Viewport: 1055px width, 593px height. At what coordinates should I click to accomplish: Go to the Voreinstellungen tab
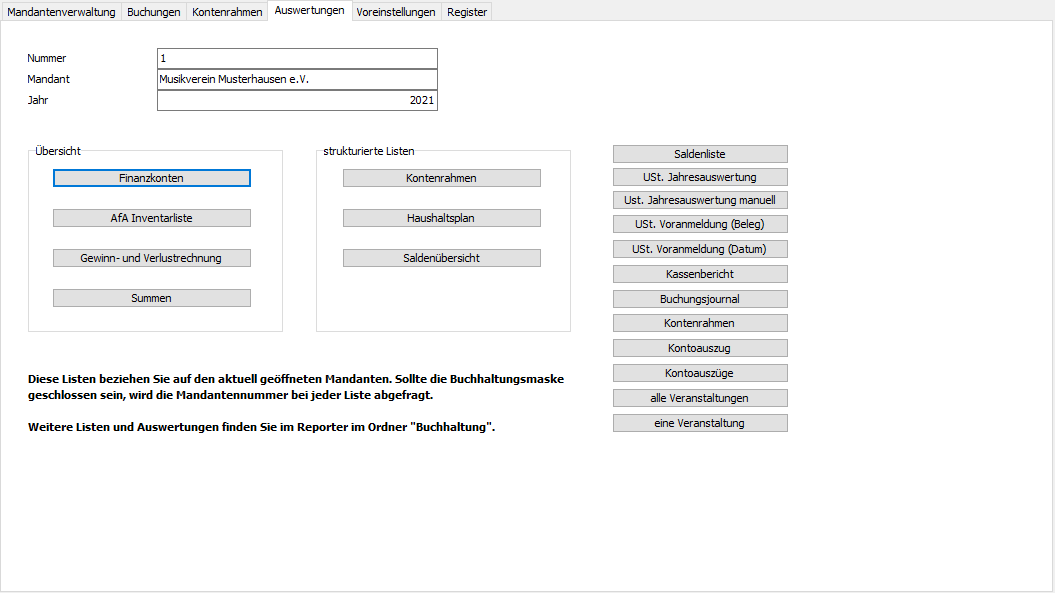point(396,12)
